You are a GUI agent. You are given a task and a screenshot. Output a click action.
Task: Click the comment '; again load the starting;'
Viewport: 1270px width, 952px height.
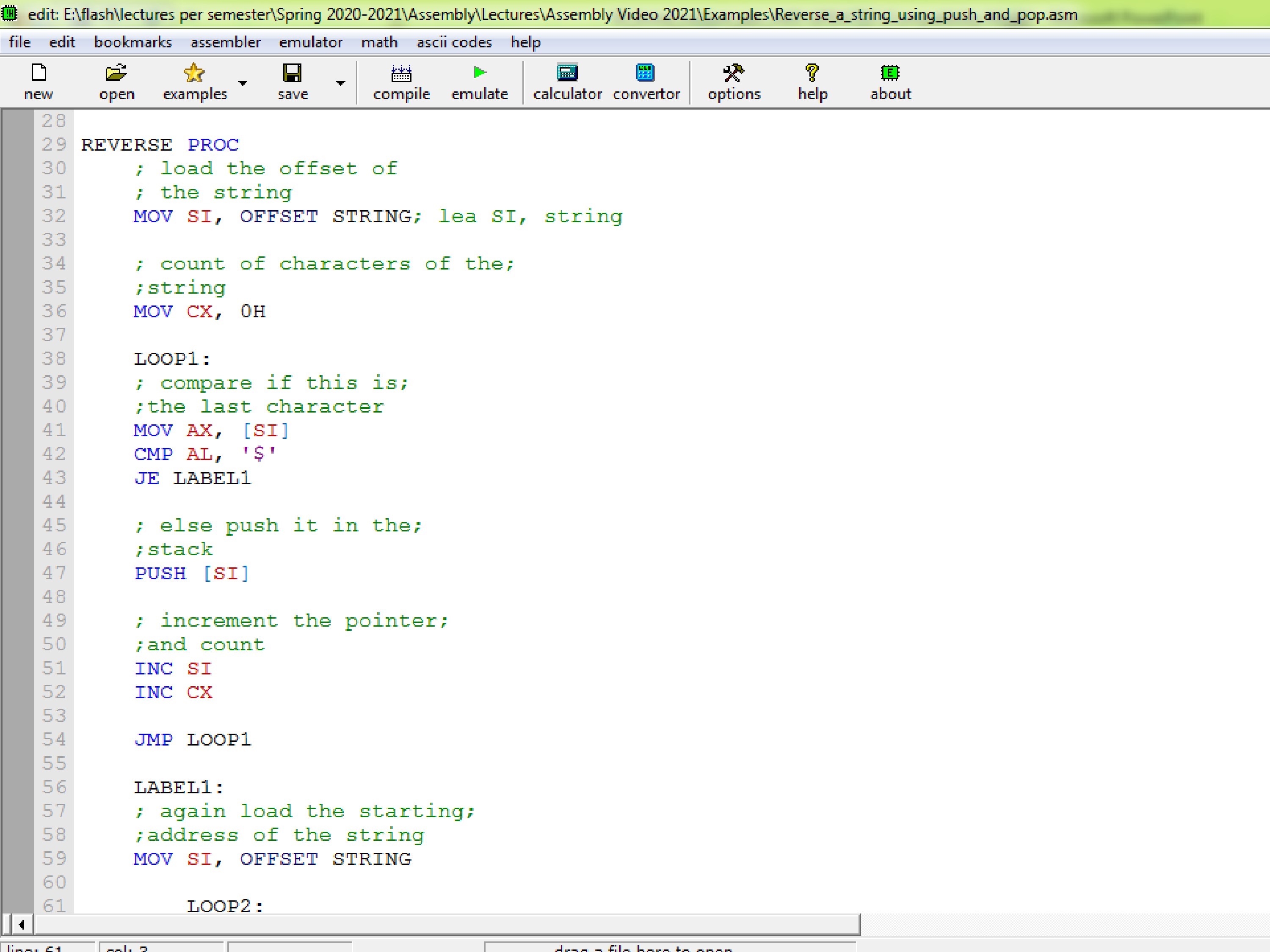305,812
